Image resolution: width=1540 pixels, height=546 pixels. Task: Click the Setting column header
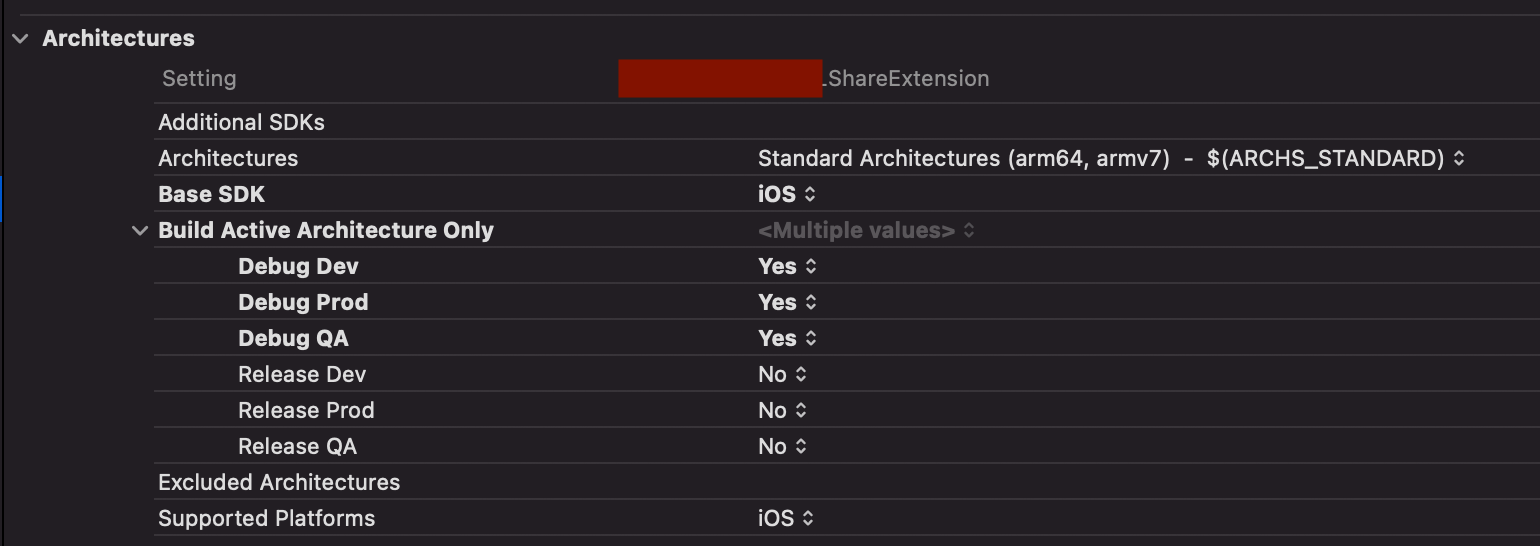pyautogui.click(x=199, y=79)
